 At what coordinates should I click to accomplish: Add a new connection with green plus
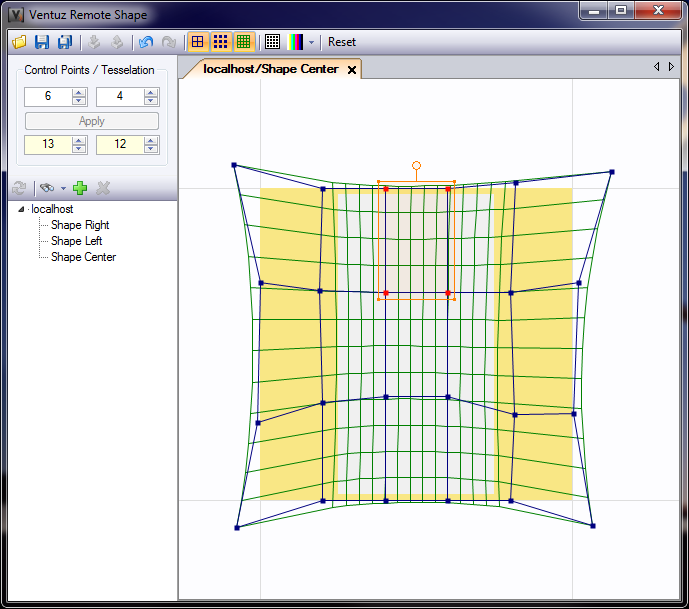81,187
